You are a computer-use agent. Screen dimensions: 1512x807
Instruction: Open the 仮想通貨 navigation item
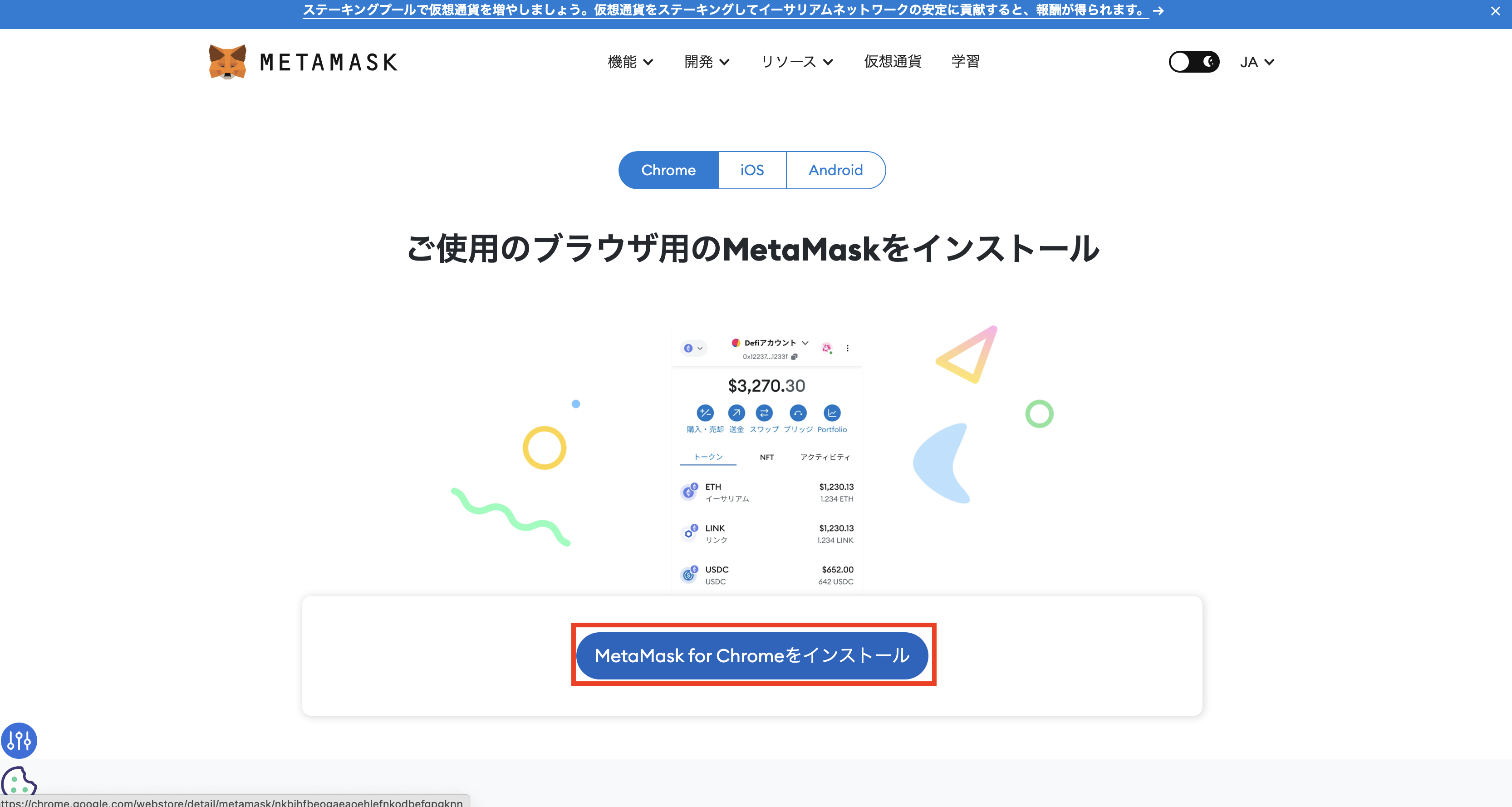[x=892, y=62]
